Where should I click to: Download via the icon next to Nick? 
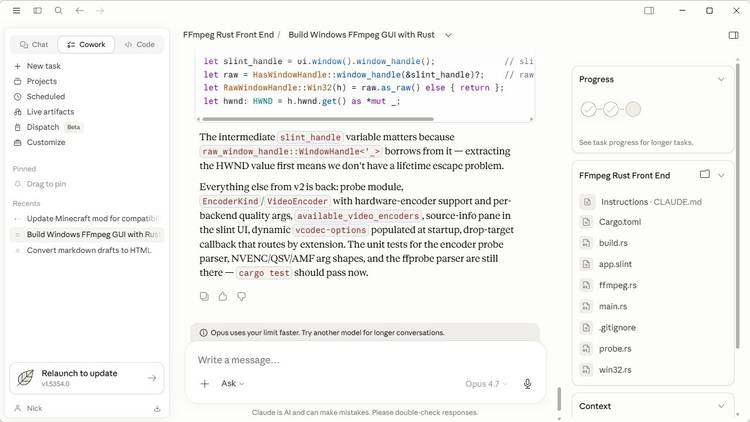[157, 409]
